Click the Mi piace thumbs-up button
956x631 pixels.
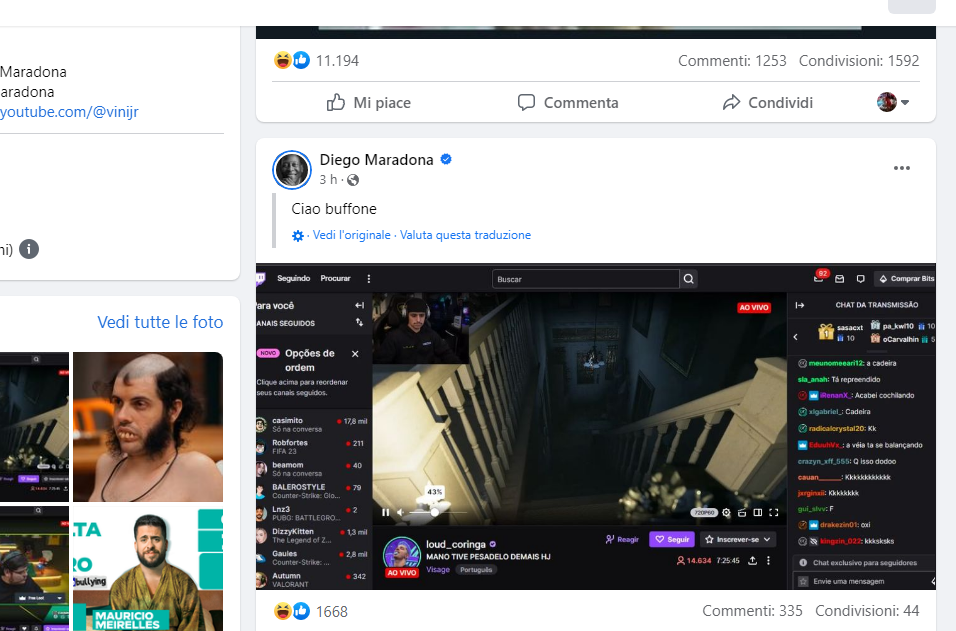368,102
